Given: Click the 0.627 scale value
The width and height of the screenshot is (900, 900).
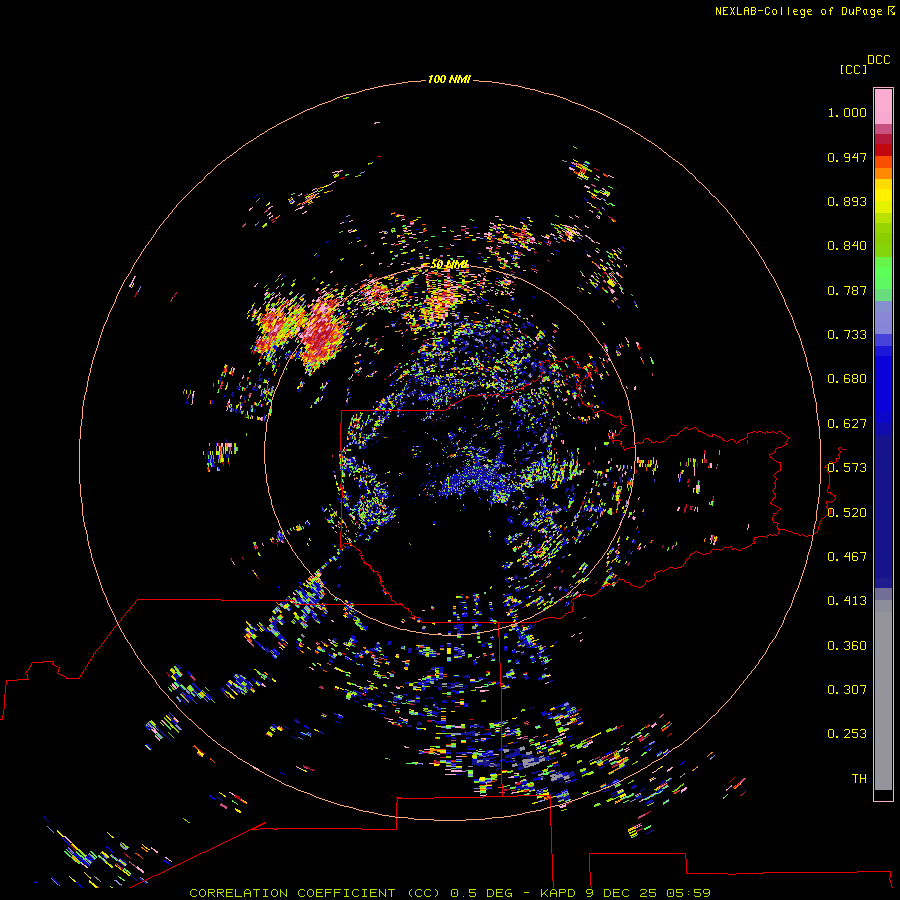Looking at the screenshot, I should point(847,424).
